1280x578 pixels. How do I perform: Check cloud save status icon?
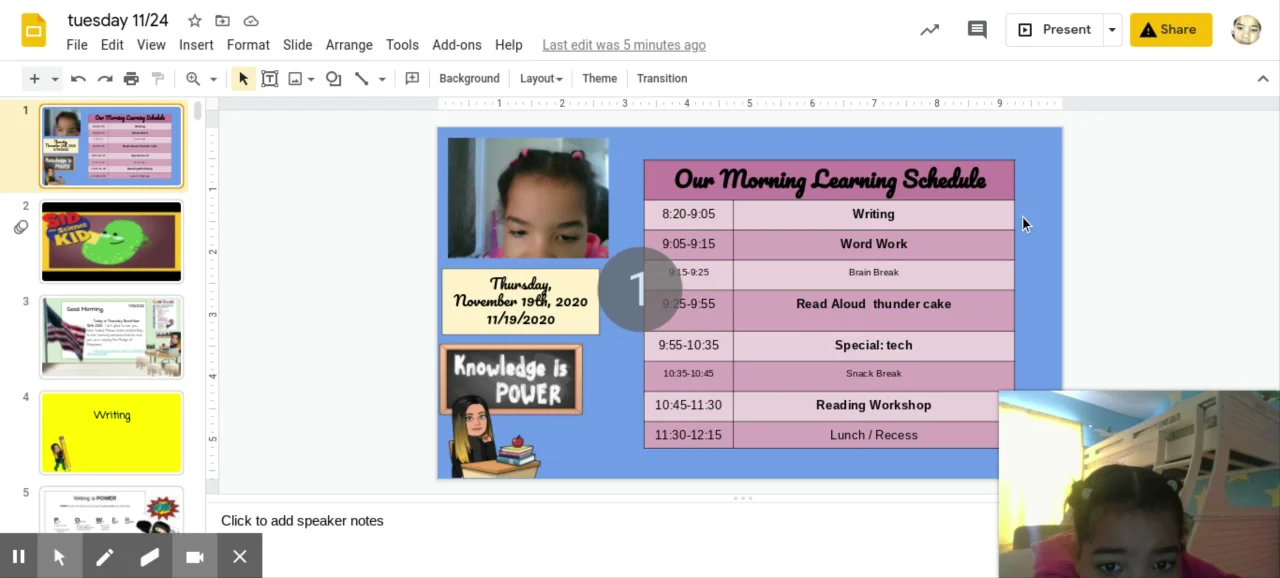pyautogui.click(x=251, y=21)
